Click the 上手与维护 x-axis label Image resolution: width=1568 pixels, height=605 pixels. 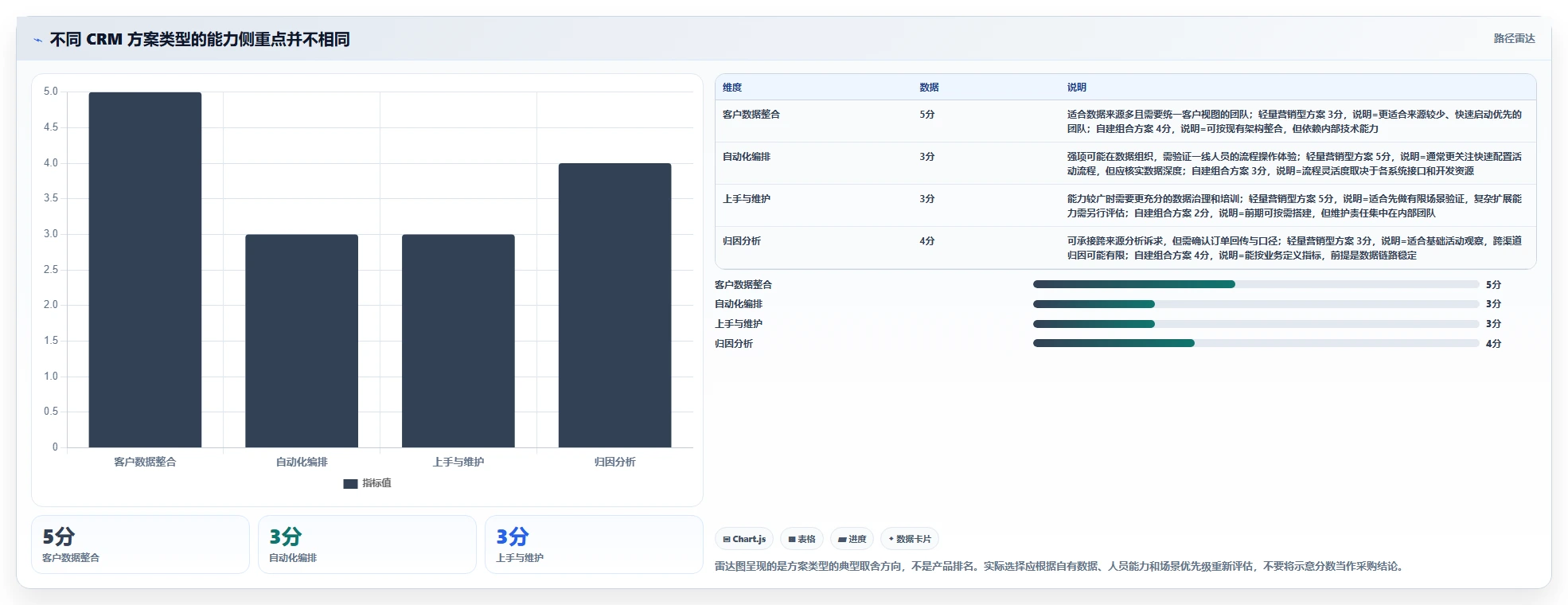click(x=458, y=462)
